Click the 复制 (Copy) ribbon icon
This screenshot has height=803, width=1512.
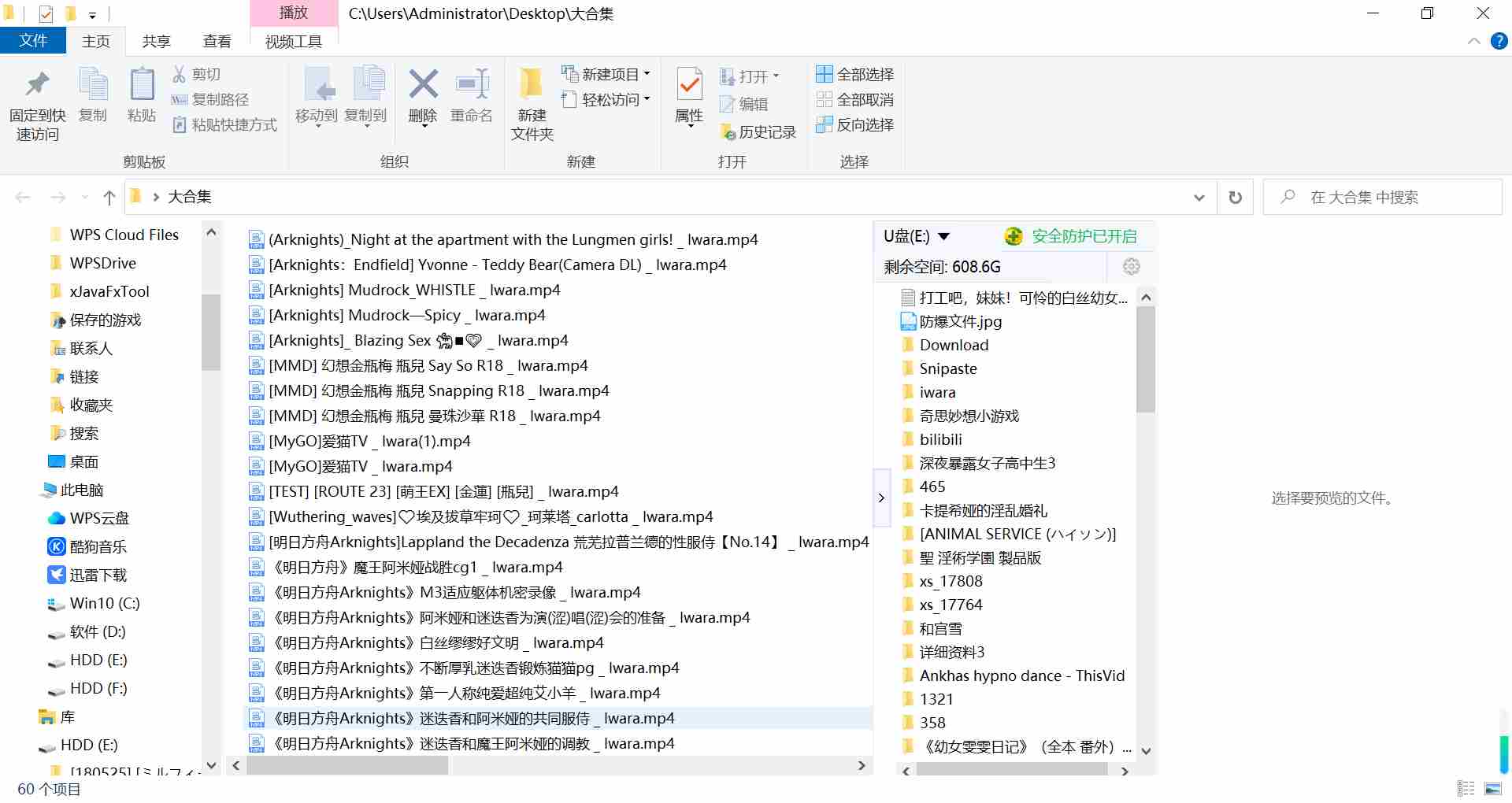[x=93, y=95]
